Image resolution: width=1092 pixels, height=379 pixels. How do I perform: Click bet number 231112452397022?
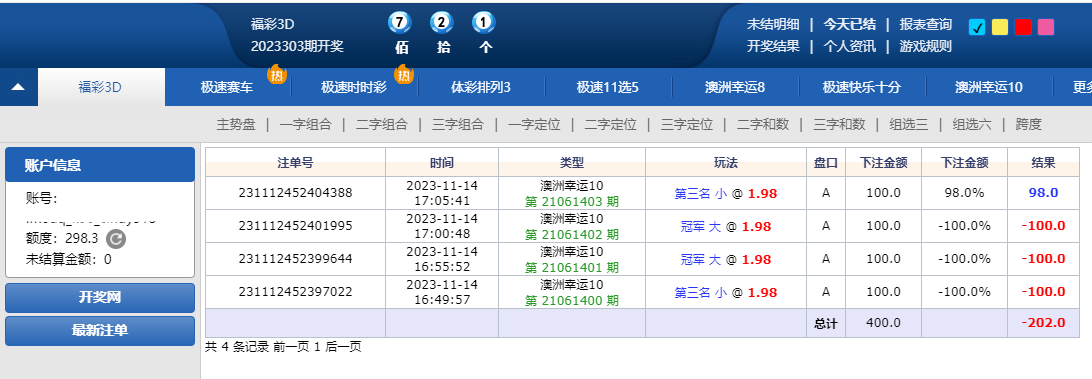point(295,293)
